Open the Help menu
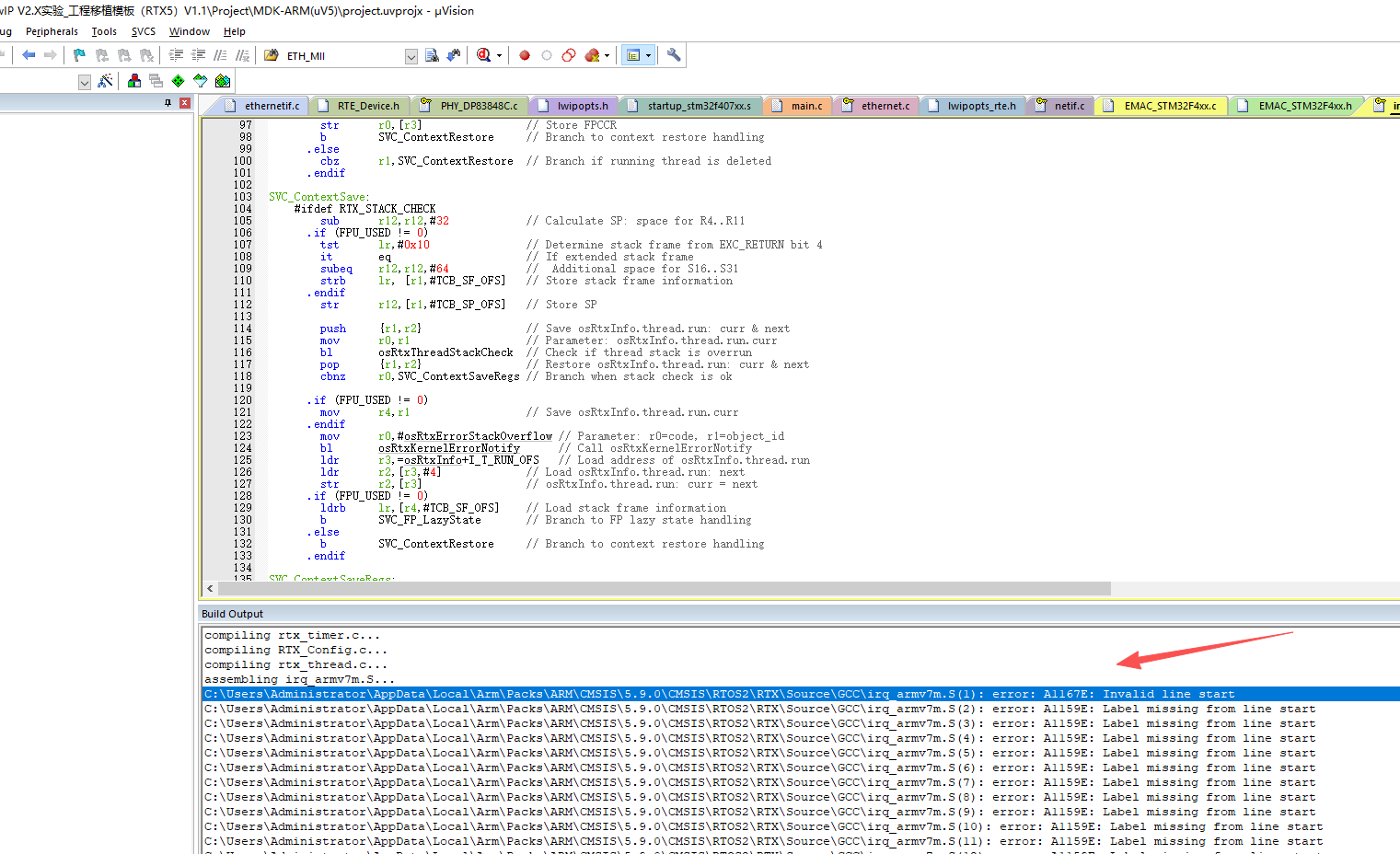Image resolution: width=1400 pixels, height=854 pixels. tap(235, 31)
